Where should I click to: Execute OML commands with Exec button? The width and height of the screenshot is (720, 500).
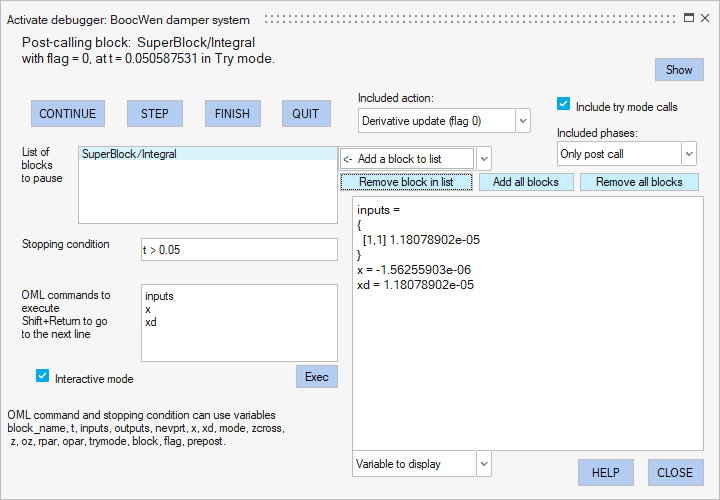(x=316, y=376)
